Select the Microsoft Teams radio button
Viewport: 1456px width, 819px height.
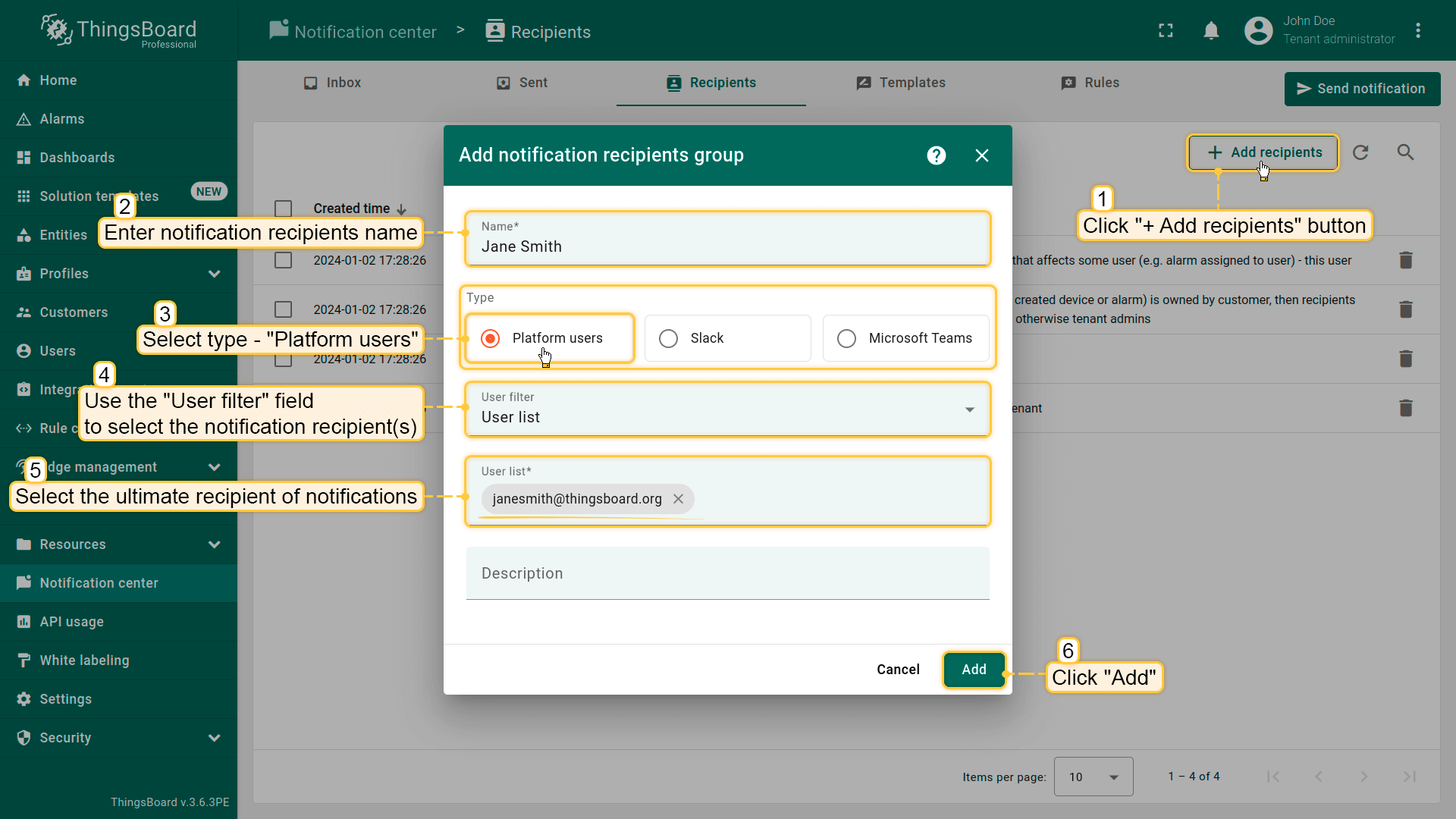[x=846, y=338]
